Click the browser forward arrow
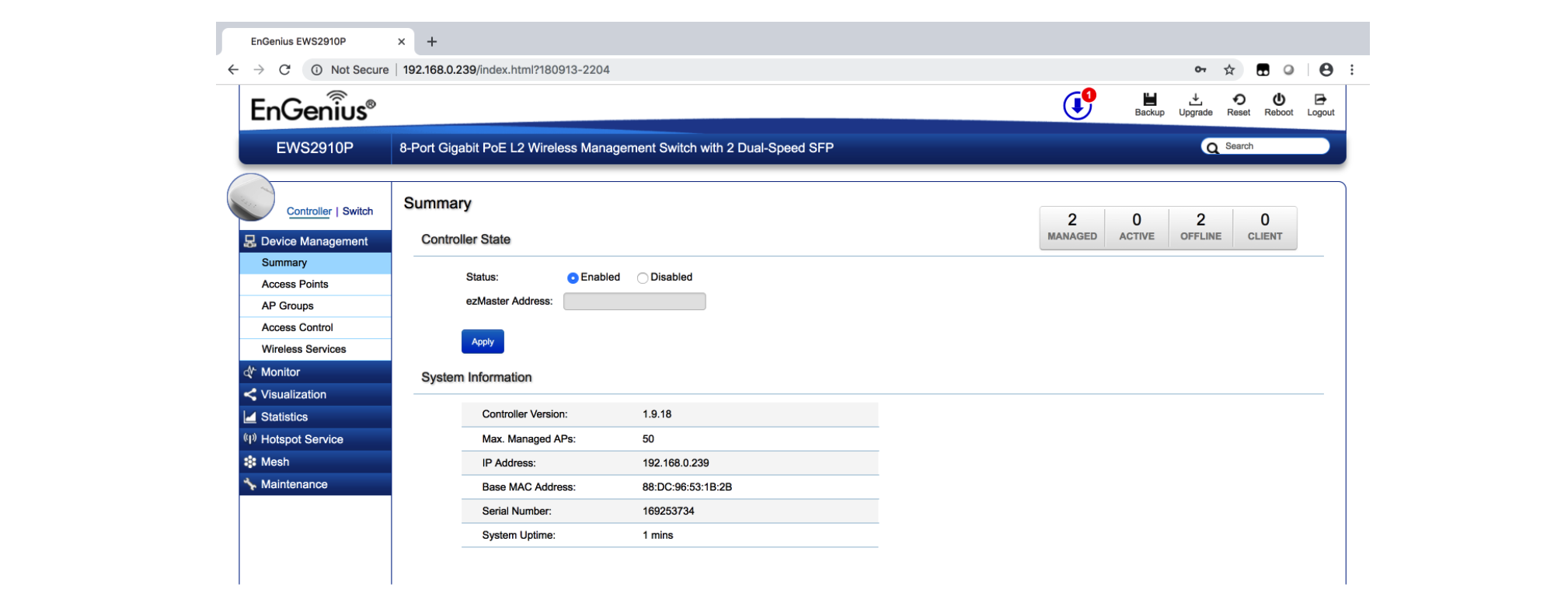The image size is (1568, 611). coord(259,70)
